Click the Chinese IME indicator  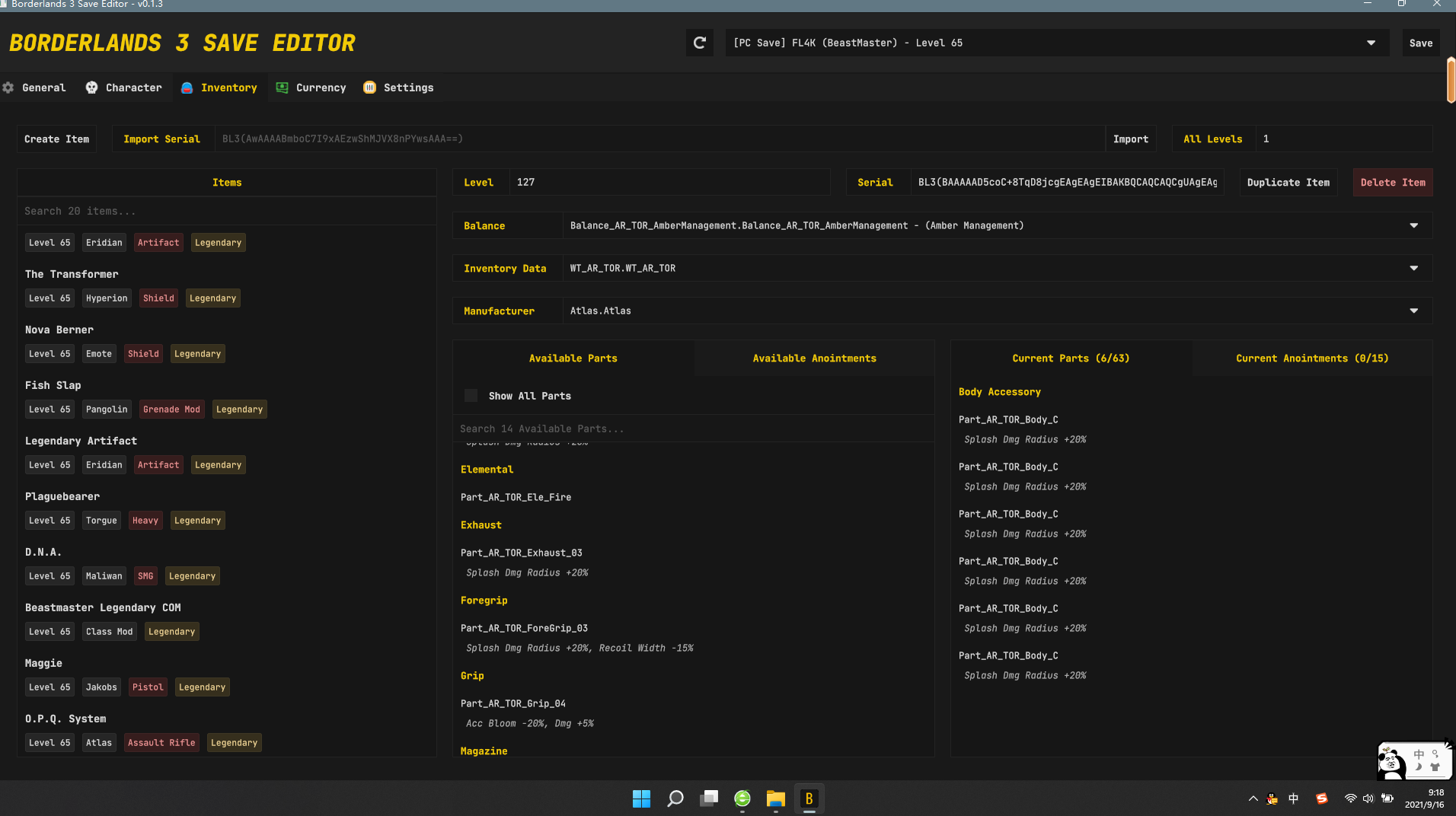(x=1294, y=798)
